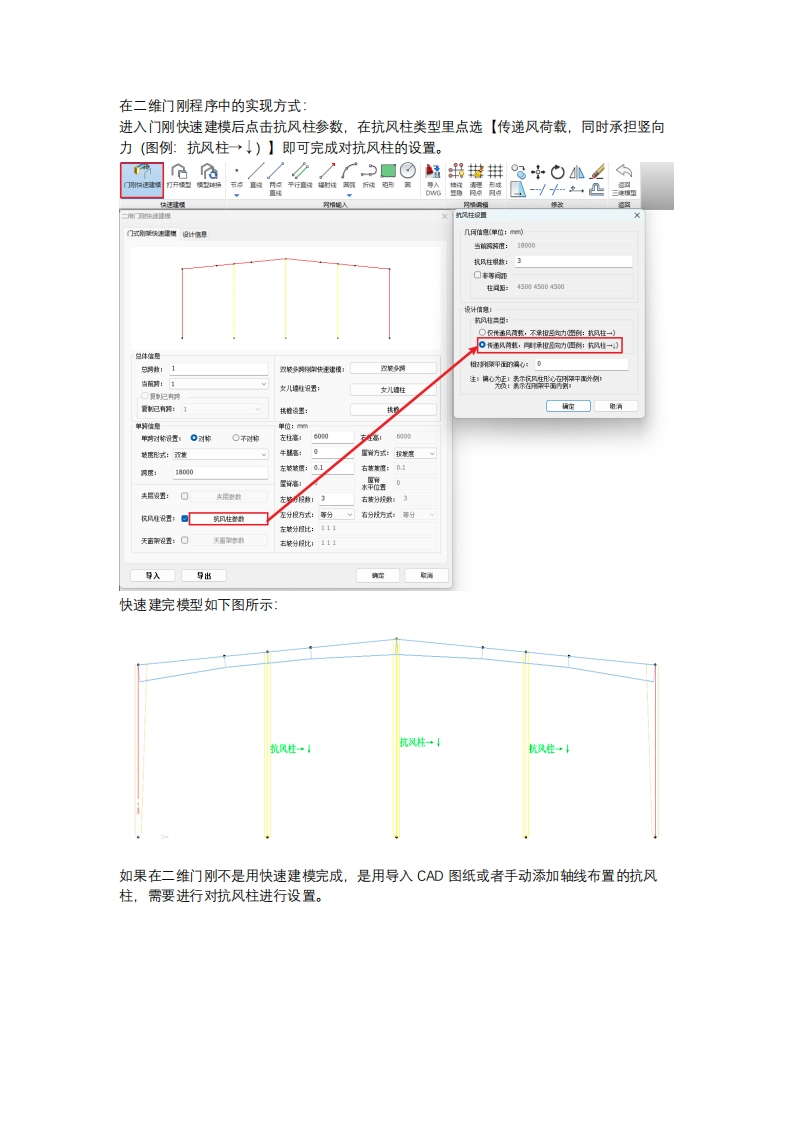Uncheck the 抗风柱设置 checkbox
This screenshot has height=1122, width=793.
point(185,519)
